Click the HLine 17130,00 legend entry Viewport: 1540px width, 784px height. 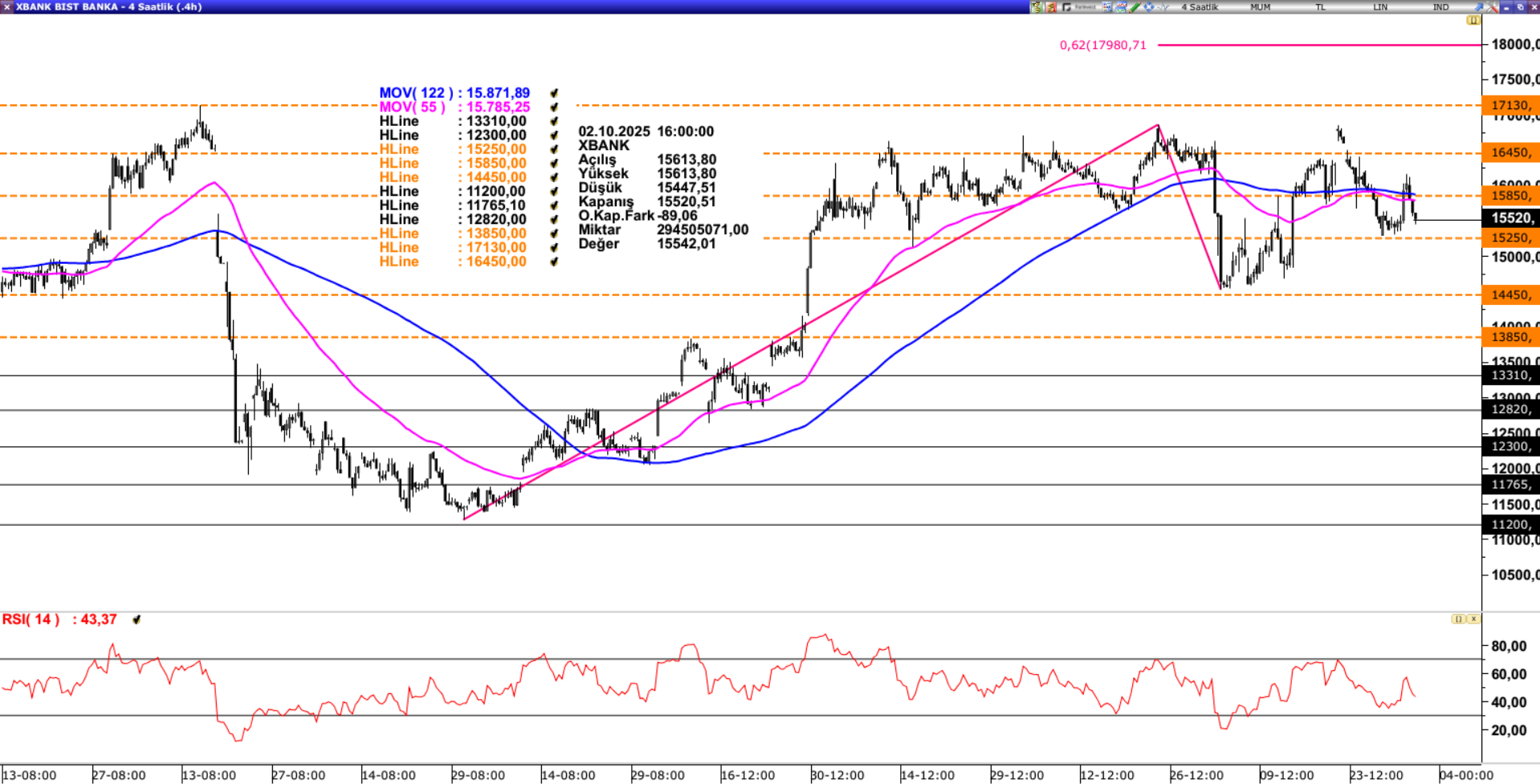pos(453,247)
